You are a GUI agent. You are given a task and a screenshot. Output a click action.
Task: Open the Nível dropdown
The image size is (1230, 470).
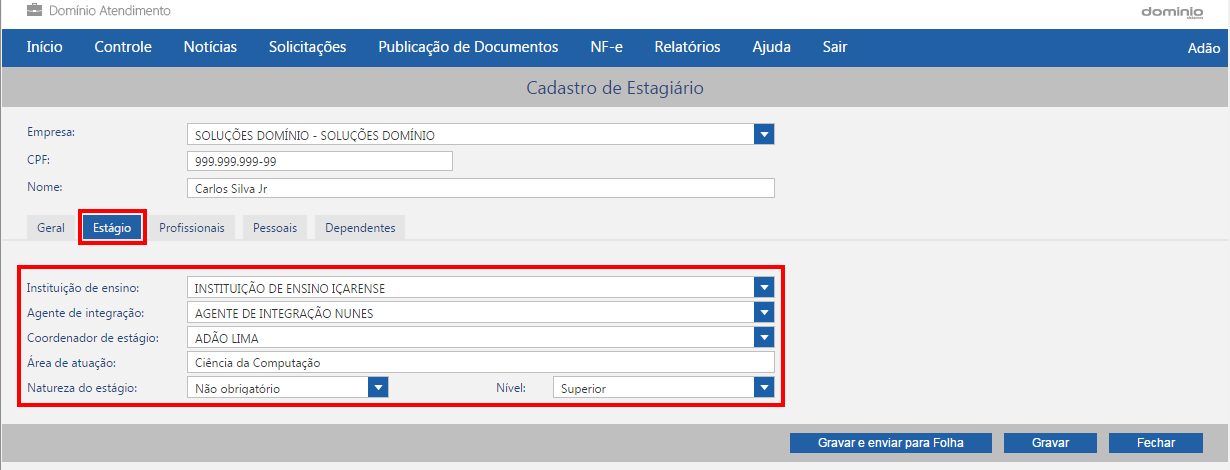(x=764, y=388)
